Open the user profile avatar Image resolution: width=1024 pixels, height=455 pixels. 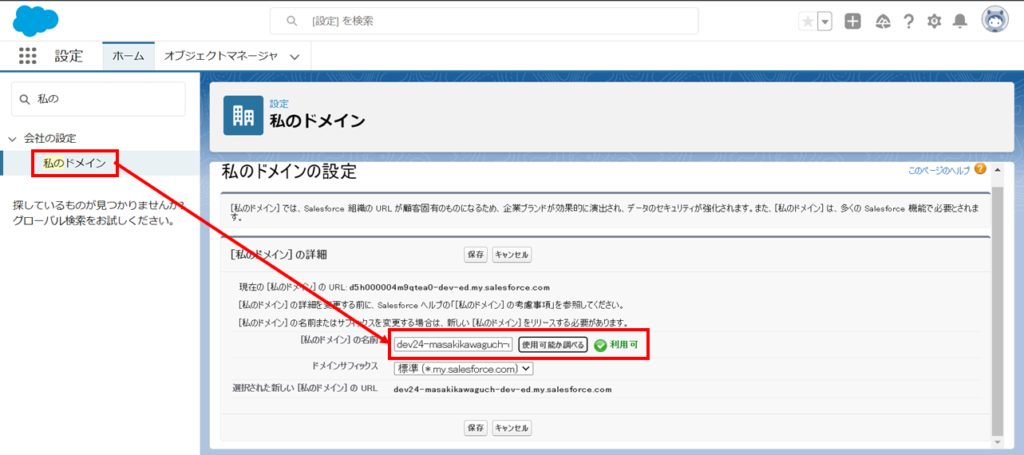995,20
